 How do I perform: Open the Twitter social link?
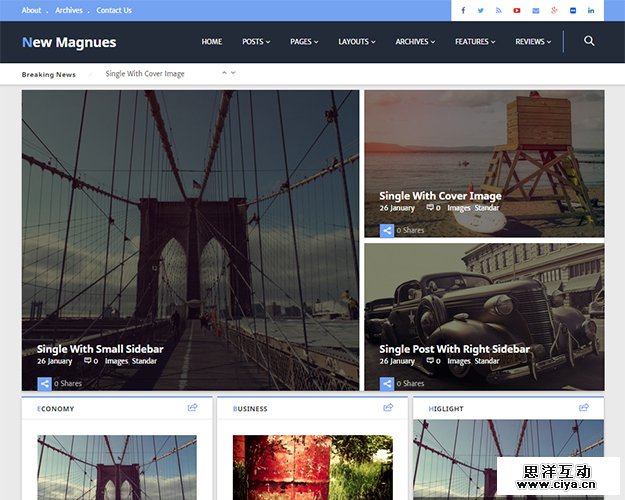click(x=480, y=10)
